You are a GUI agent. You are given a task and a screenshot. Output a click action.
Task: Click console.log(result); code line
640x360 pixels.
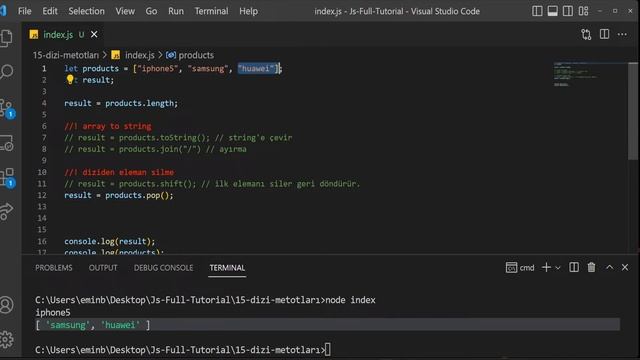tap(110, 241)
